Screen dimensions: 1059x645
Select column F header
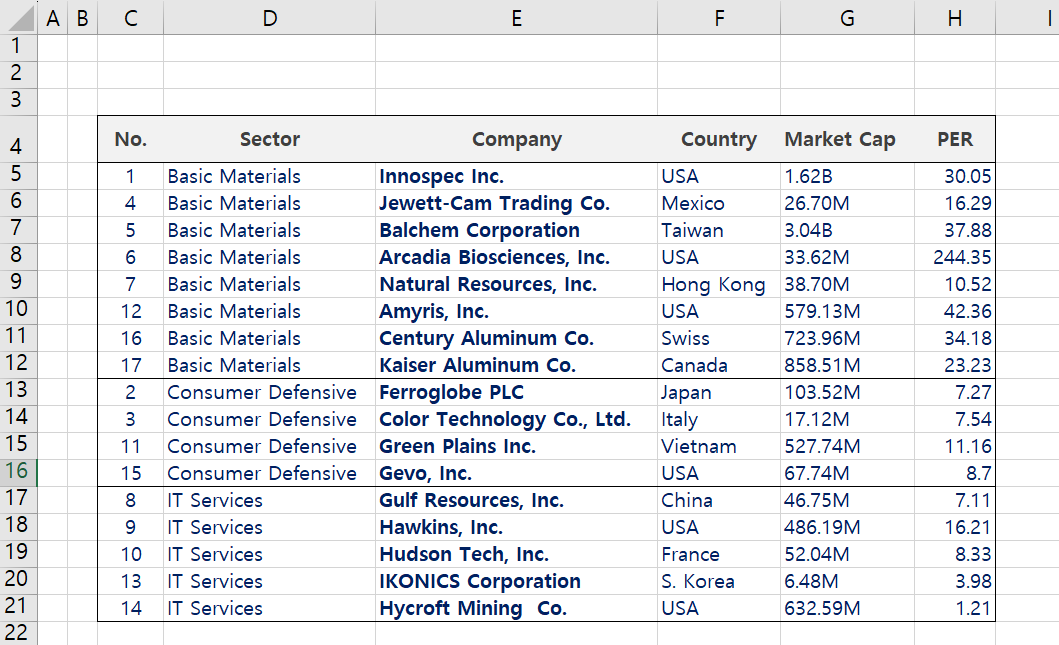719,18
